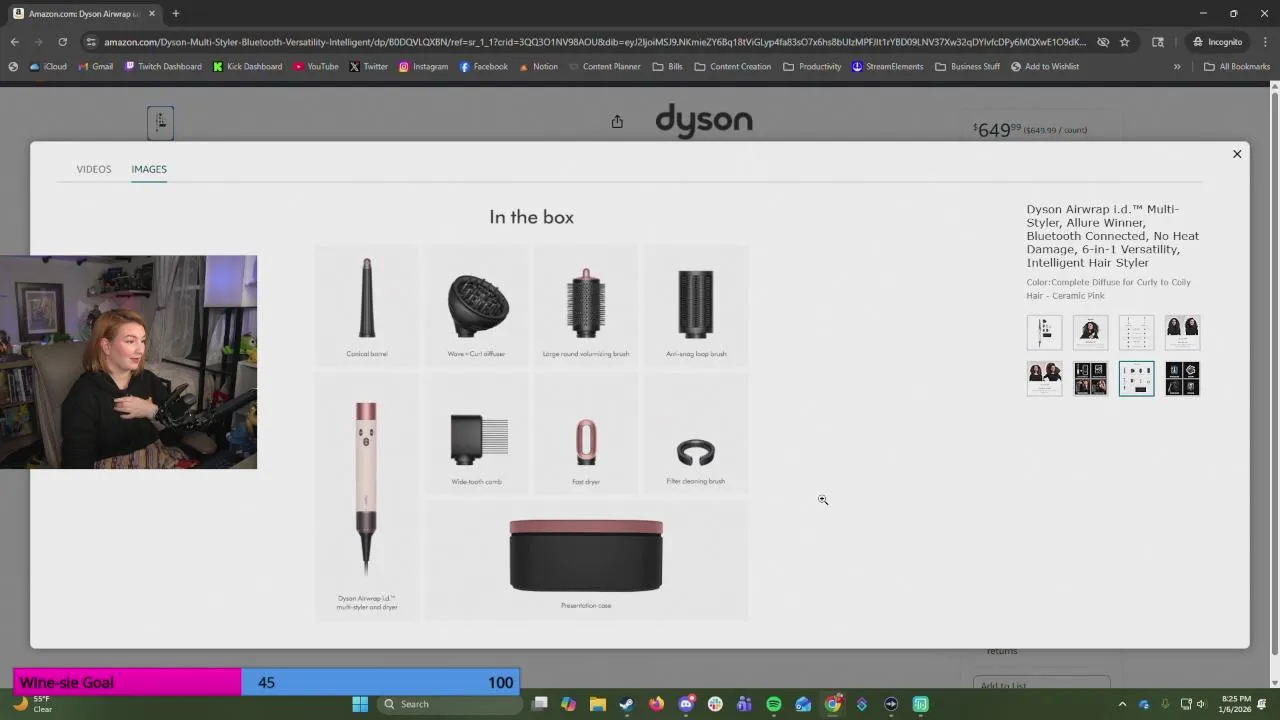Switch to Chrome in the taskbar
The height and width of the screenshot is (720, 1280).
point(833,704)
